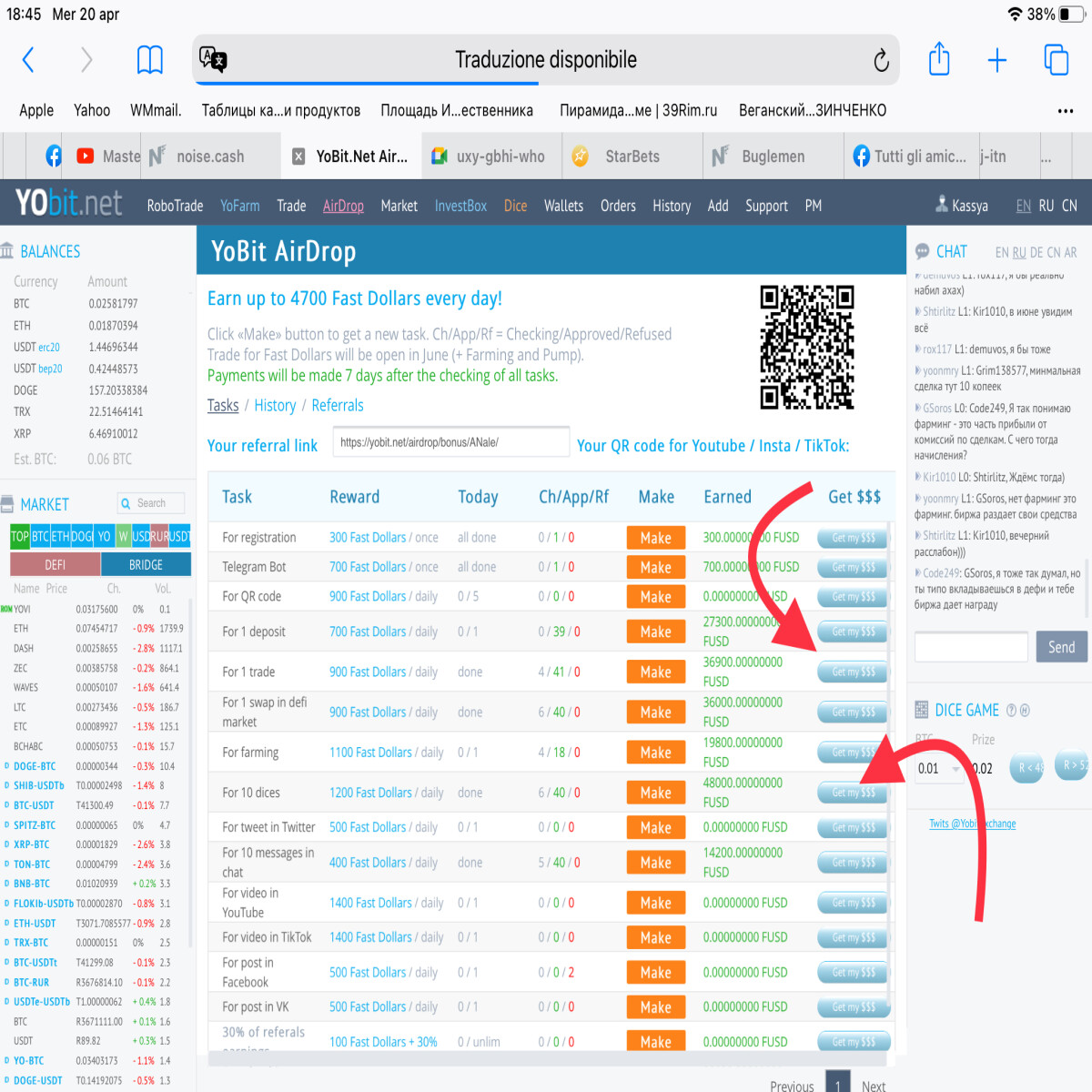Open the SHIB-USDTb market row
Screen dimensions: 1092x1092
[x=96, y=785]
